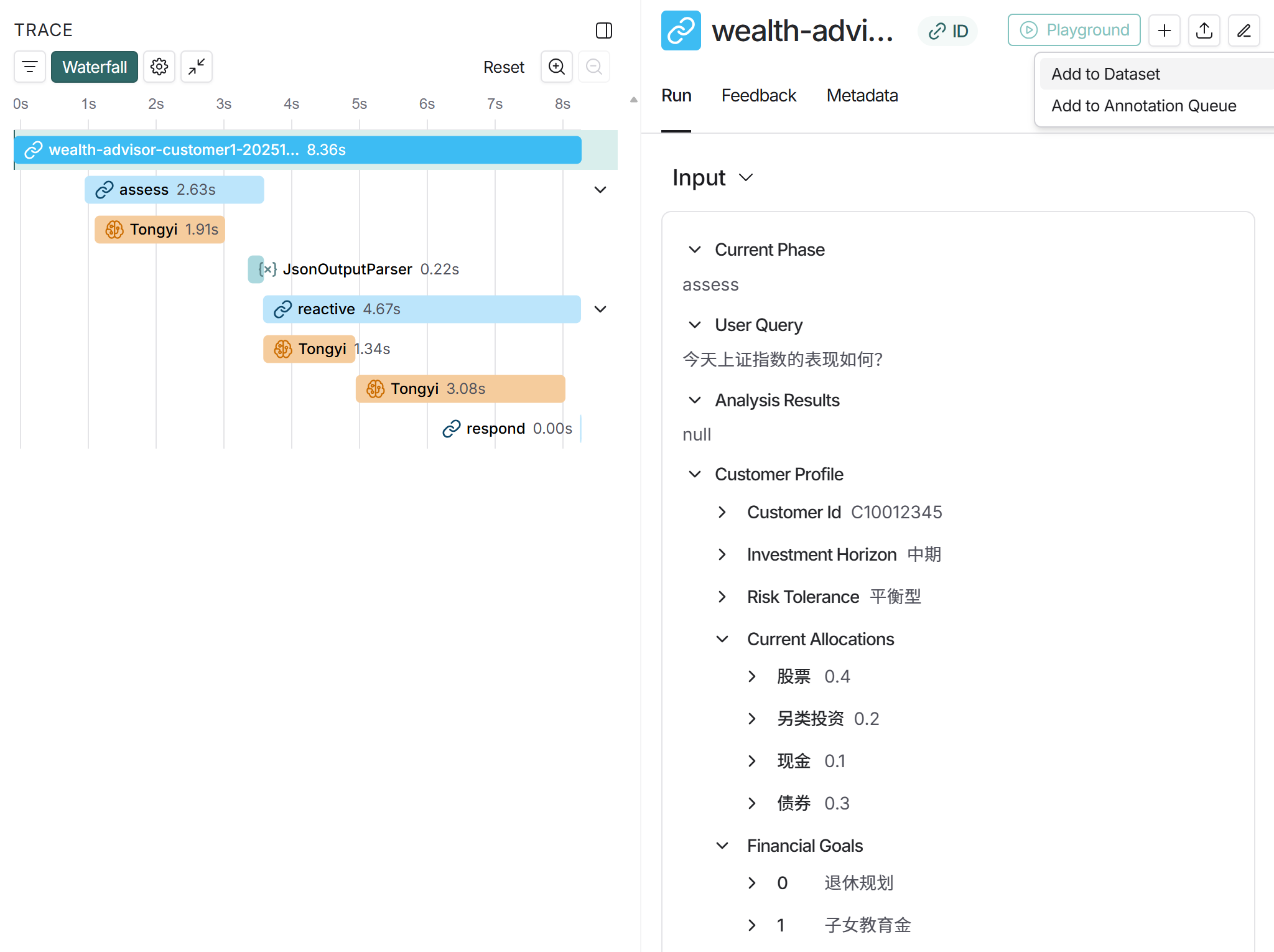Toggle the side panel layout icon
The image size is (1274, 952).
tap(604, 30)
